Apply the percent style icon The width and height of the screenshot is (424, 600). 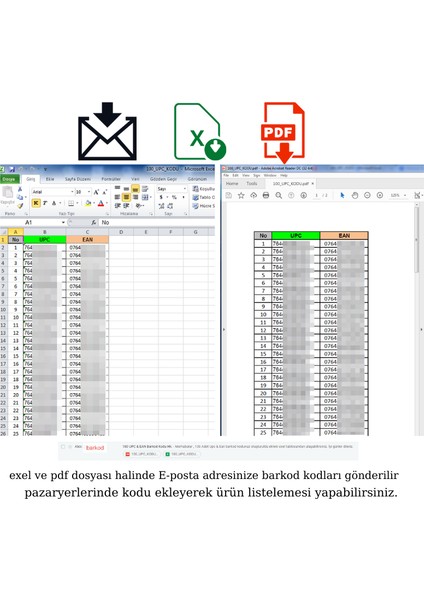[174, 197]
